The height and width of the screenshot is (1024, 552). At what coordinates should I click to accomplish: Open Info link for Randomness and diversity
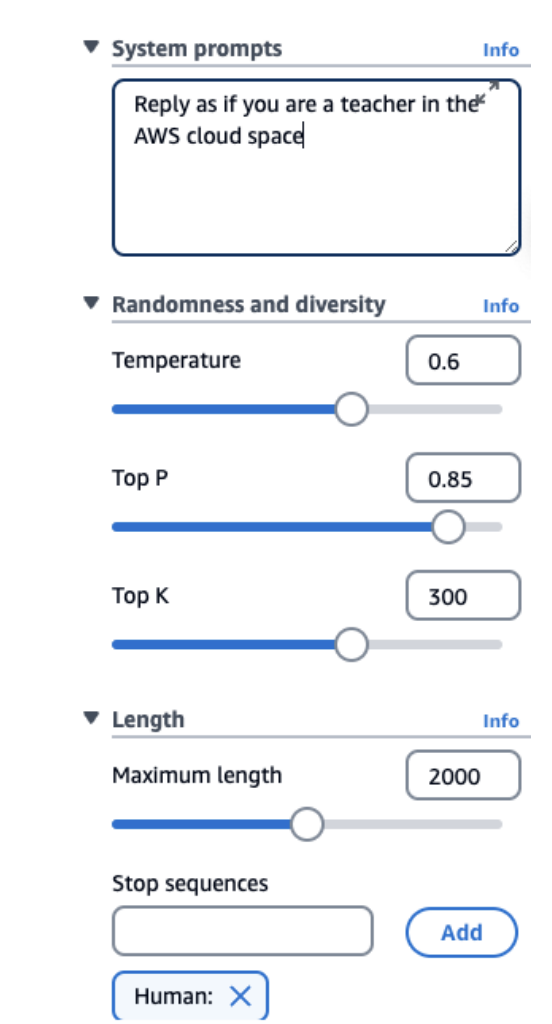coord(500,306)
